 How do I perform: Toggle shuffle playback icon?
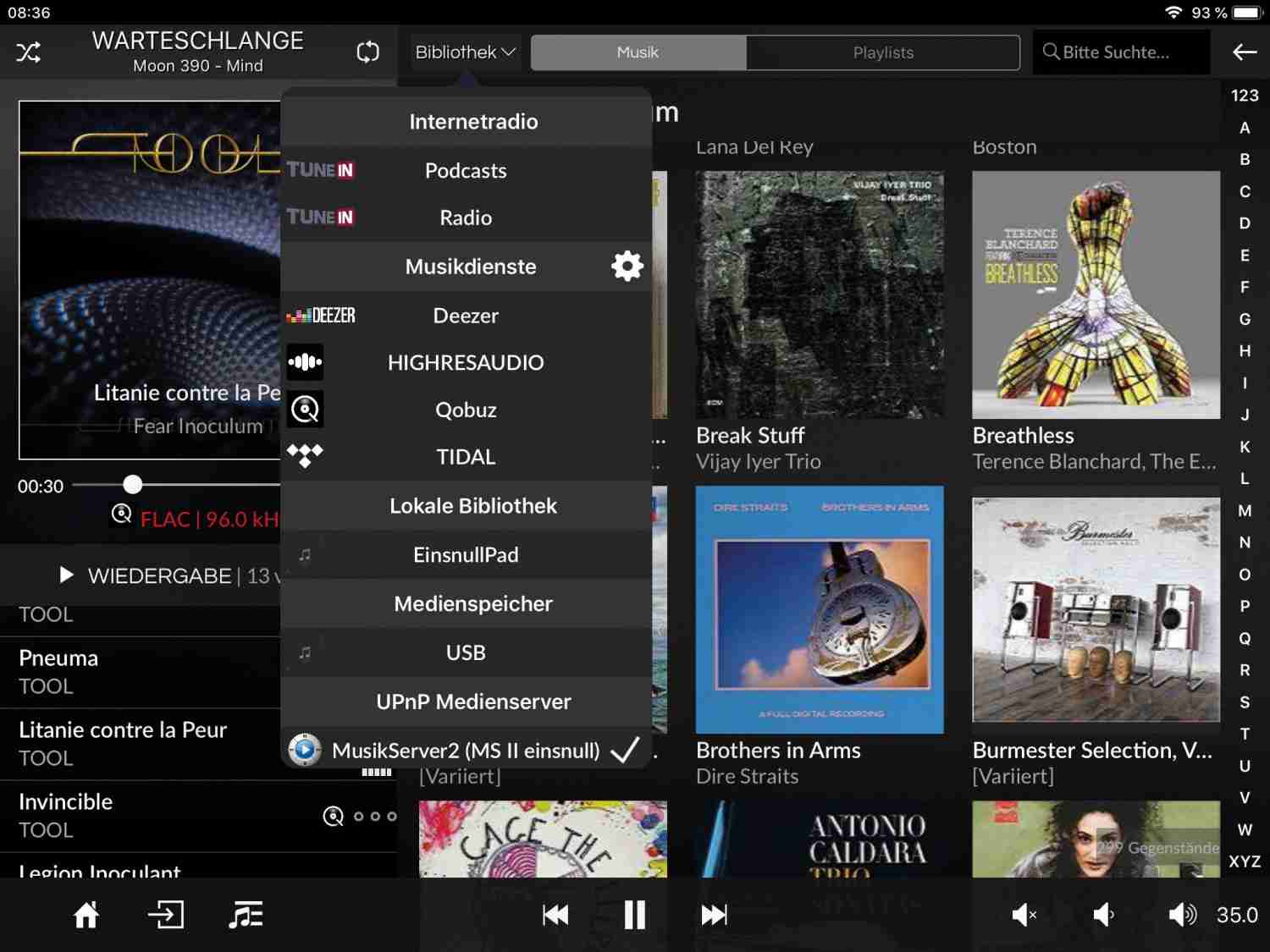[x=28, y=52]
